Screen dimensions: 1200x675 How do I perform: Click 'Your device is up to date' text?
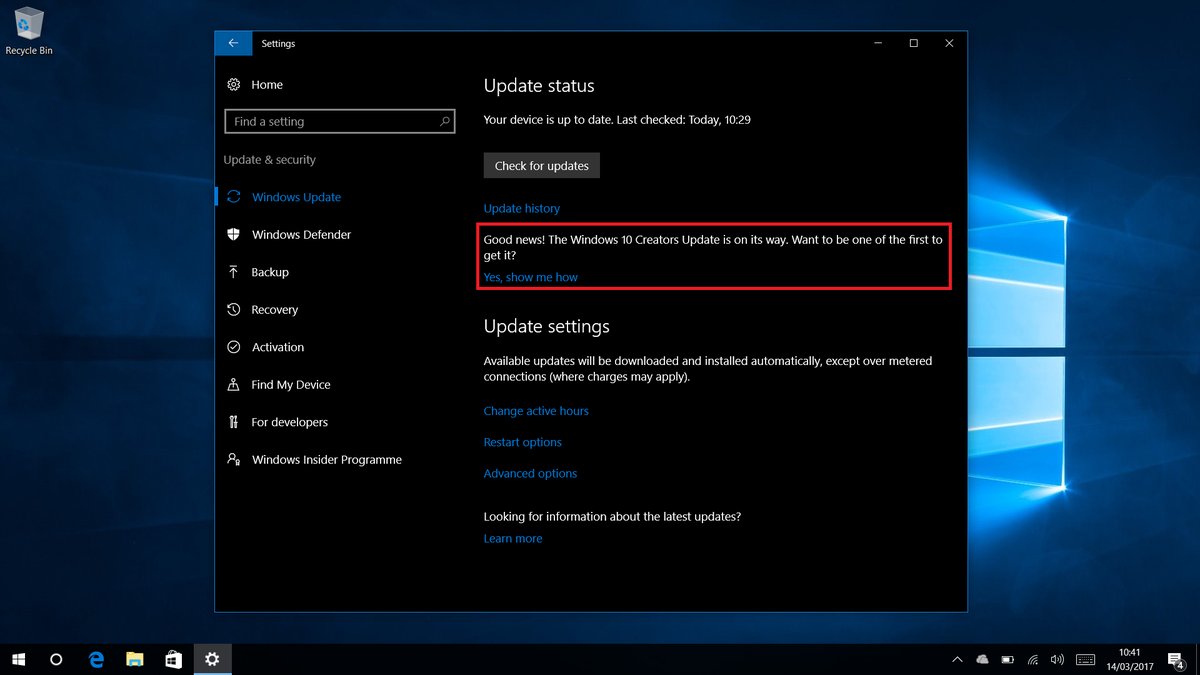pyautogui.click(x=548, y=119)
